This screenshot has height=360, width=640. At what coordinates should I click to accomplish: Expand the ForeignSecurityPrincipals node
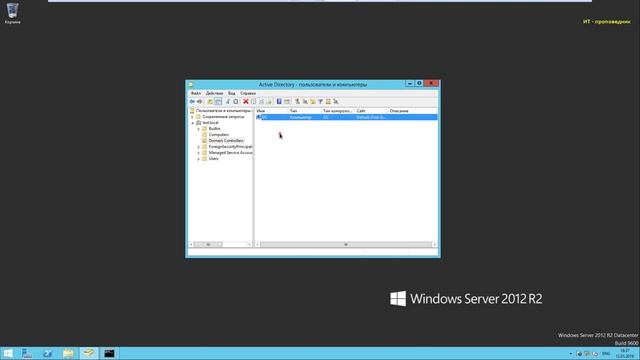pyautogui.click(x=199, y=147)
